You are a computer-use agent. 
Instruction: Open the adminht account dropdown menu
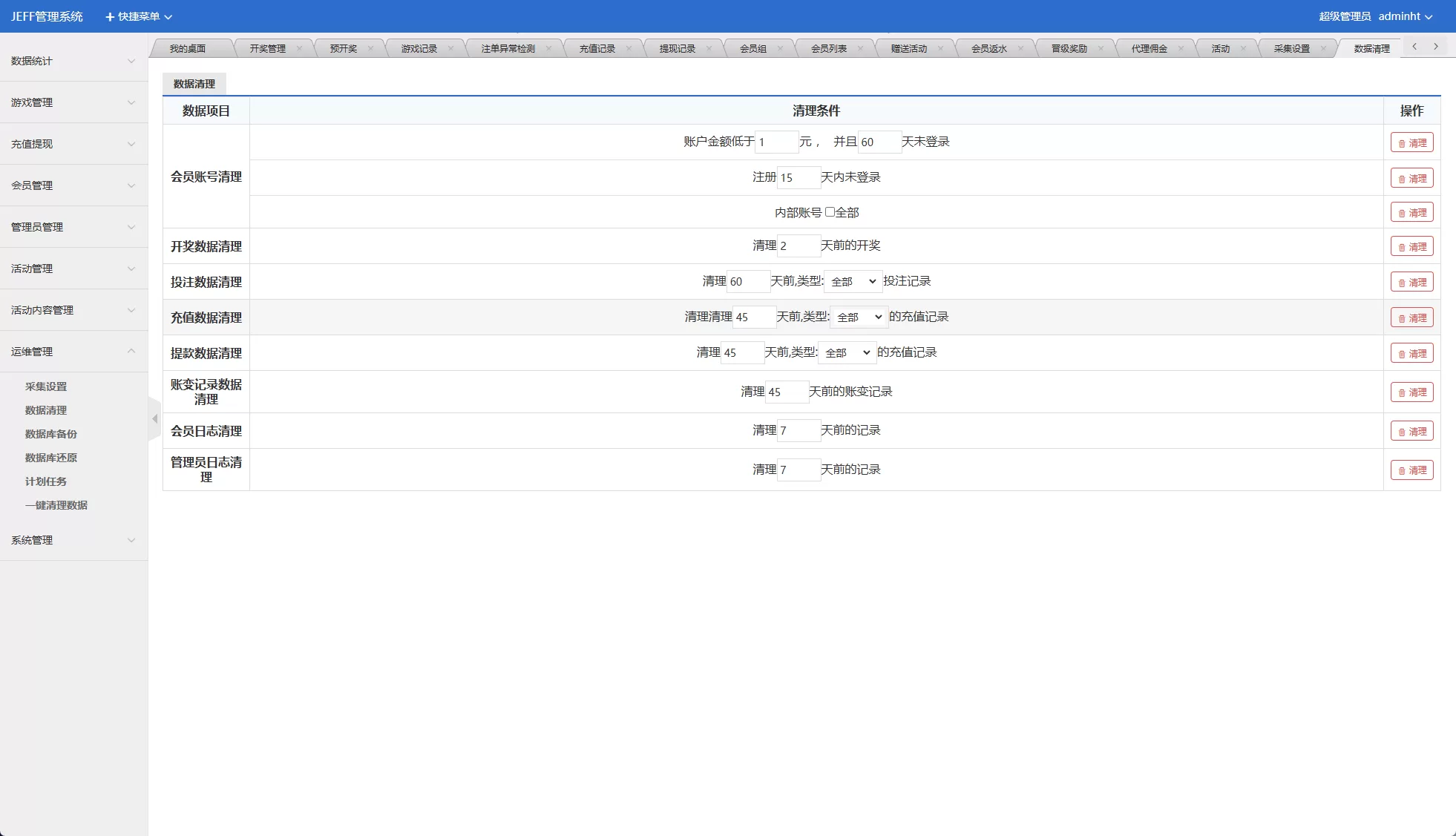coord(1406,16)
